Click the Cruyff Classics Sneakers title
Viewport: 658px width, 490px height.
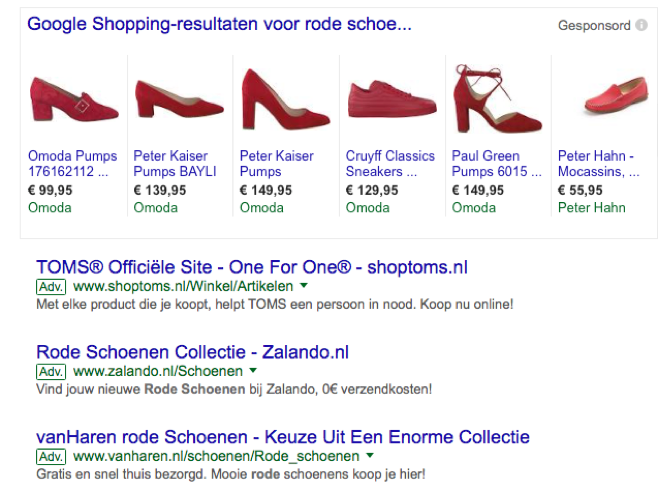click(390, 163)
